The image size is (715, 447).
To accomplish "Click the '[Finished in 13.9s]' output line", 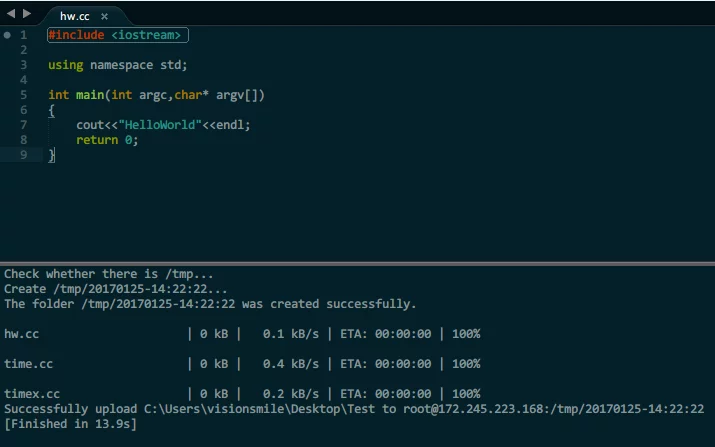I will tap(70, 424).
